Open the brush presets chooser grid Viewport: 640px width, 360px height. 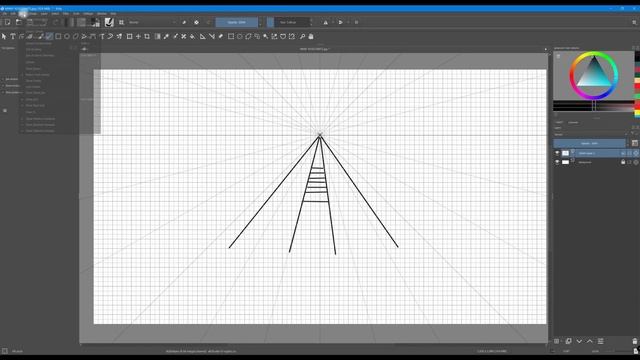click(x=121, y=22)
